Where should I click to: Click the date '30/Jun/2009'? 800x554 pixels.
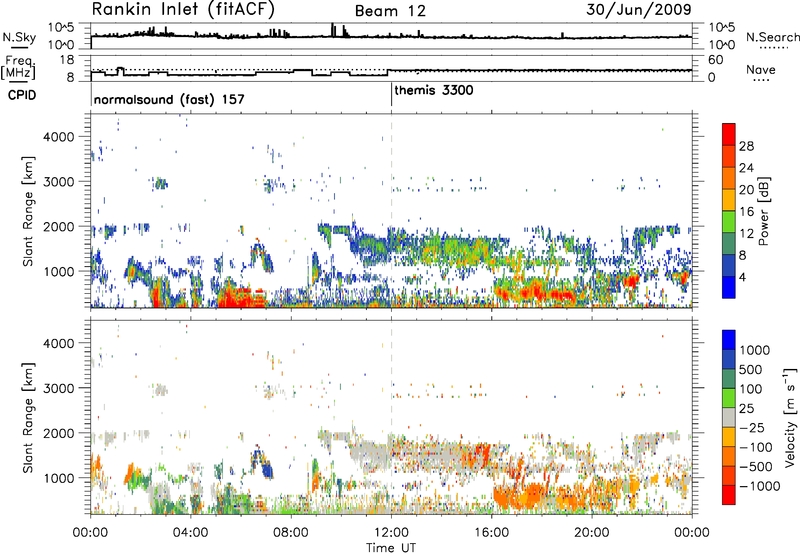638,9
